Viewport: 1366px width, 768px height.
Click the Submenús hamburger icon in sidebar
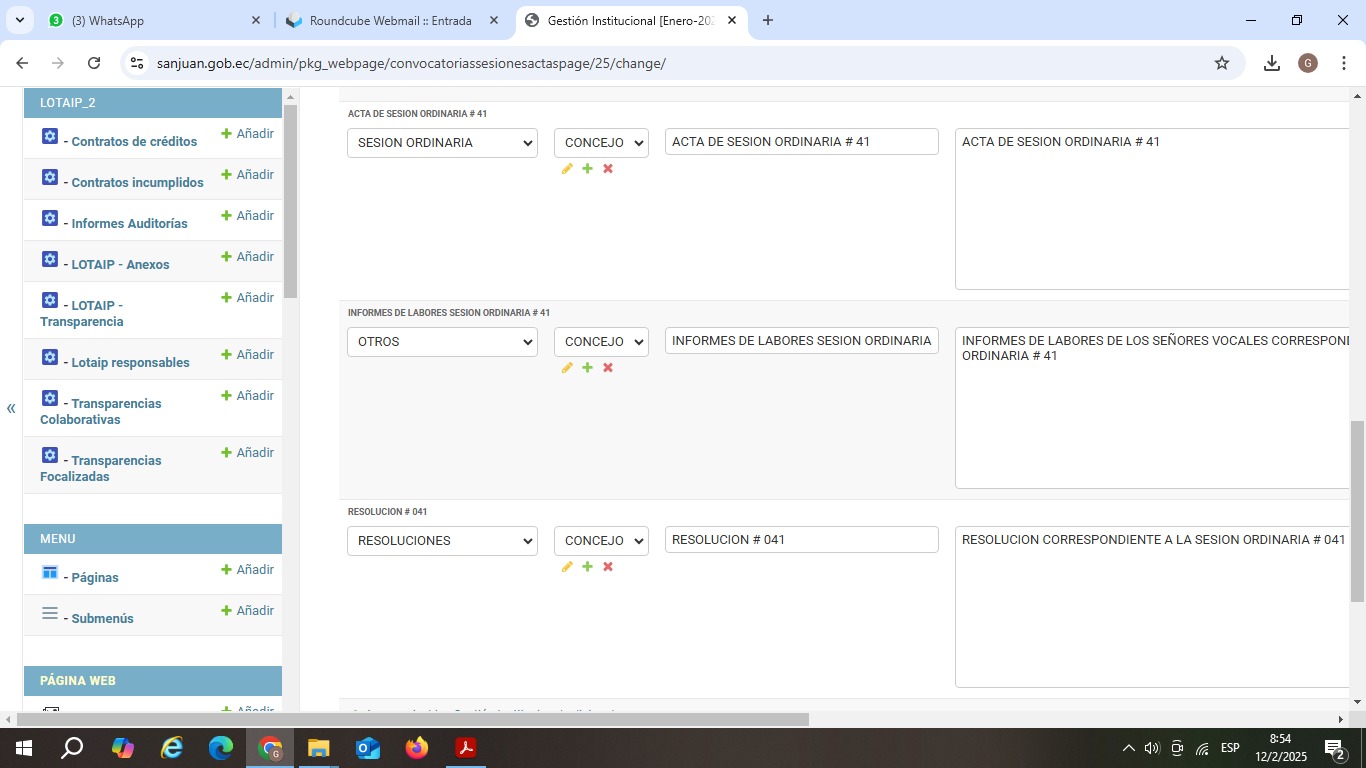coord(50,613)
